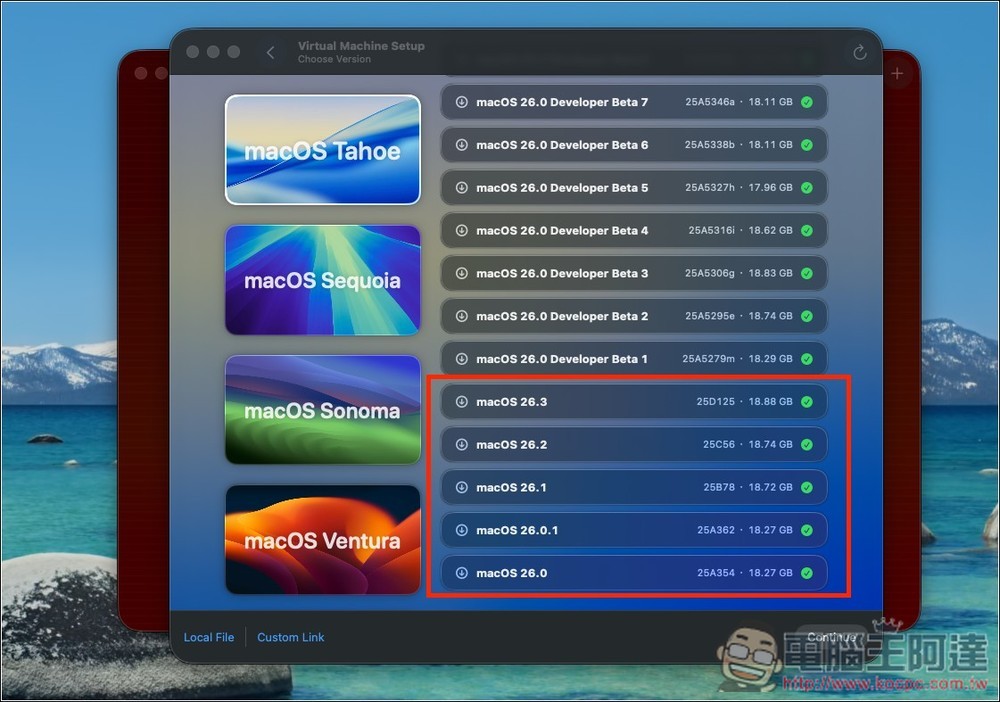Viewport: 1000px width, 702px height.
Task: Click build 25C56 · 18.74 GB text
Action: click(748, 444)
